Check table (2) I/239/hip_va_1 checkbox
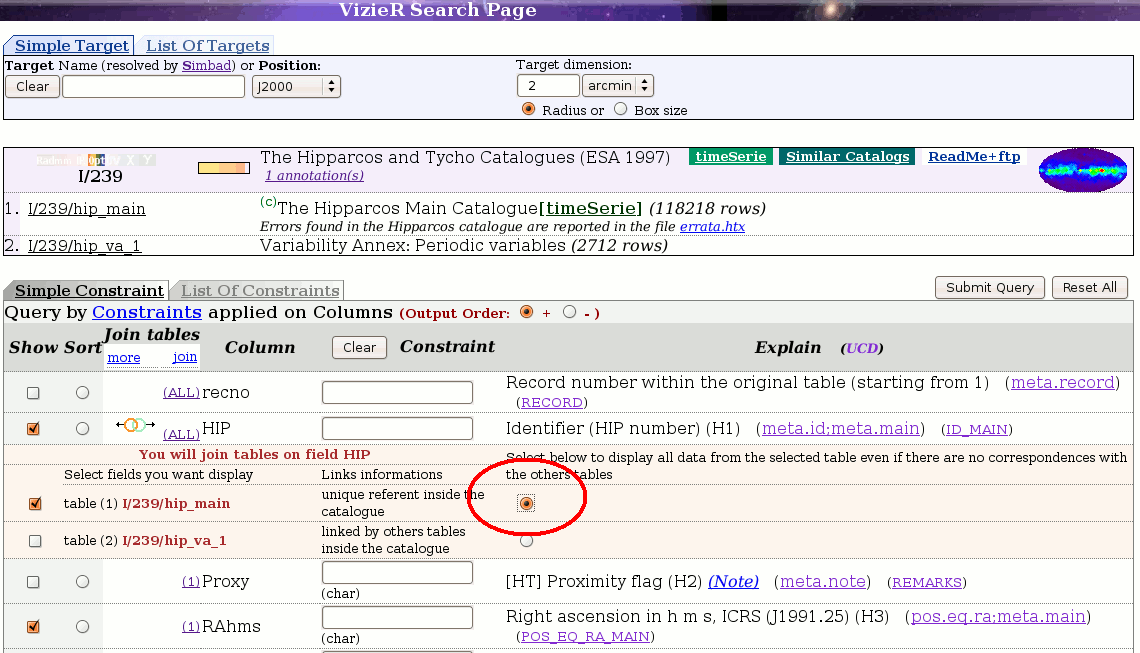The image size is (1140, 653). point(35,541)
